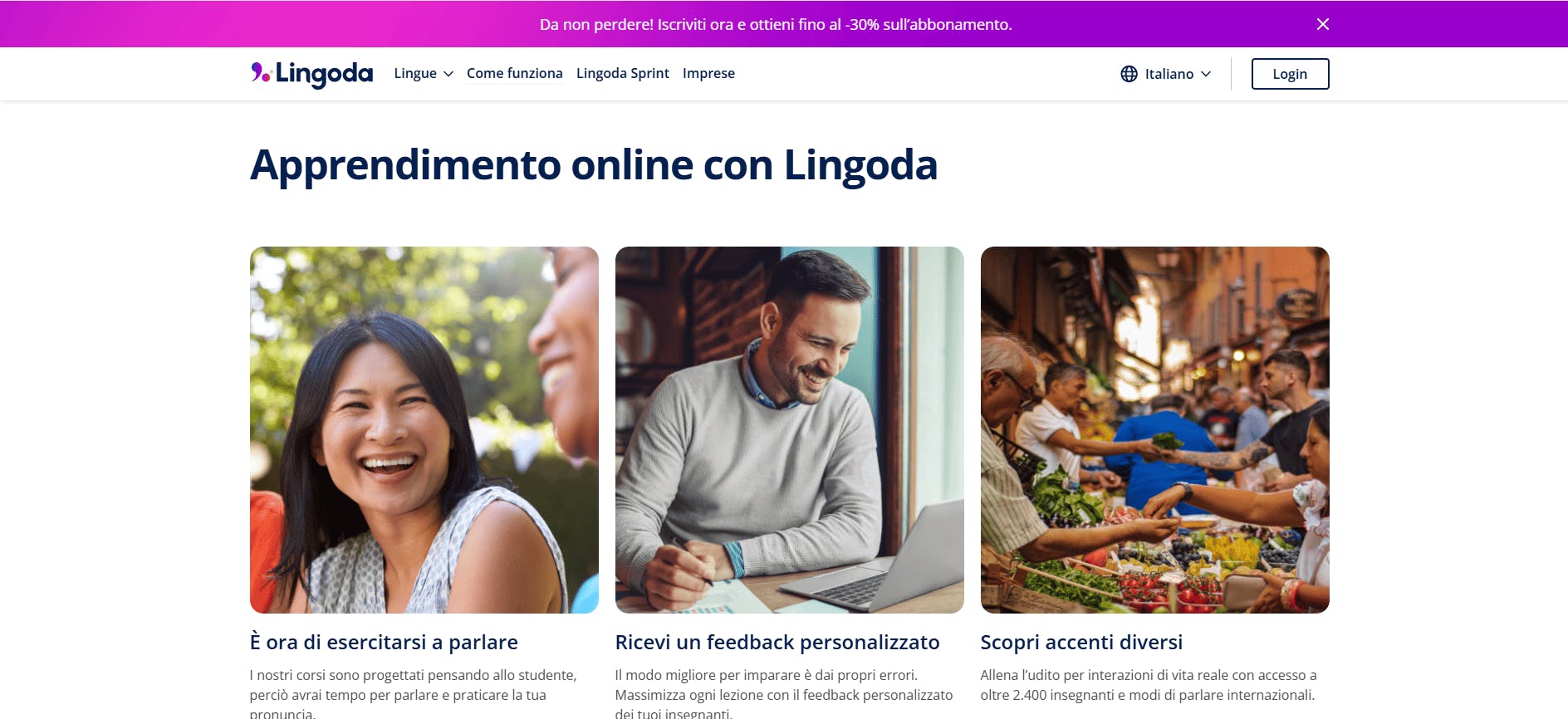Select the market scene photo

pyautogui.click(x=1155, y=430)
